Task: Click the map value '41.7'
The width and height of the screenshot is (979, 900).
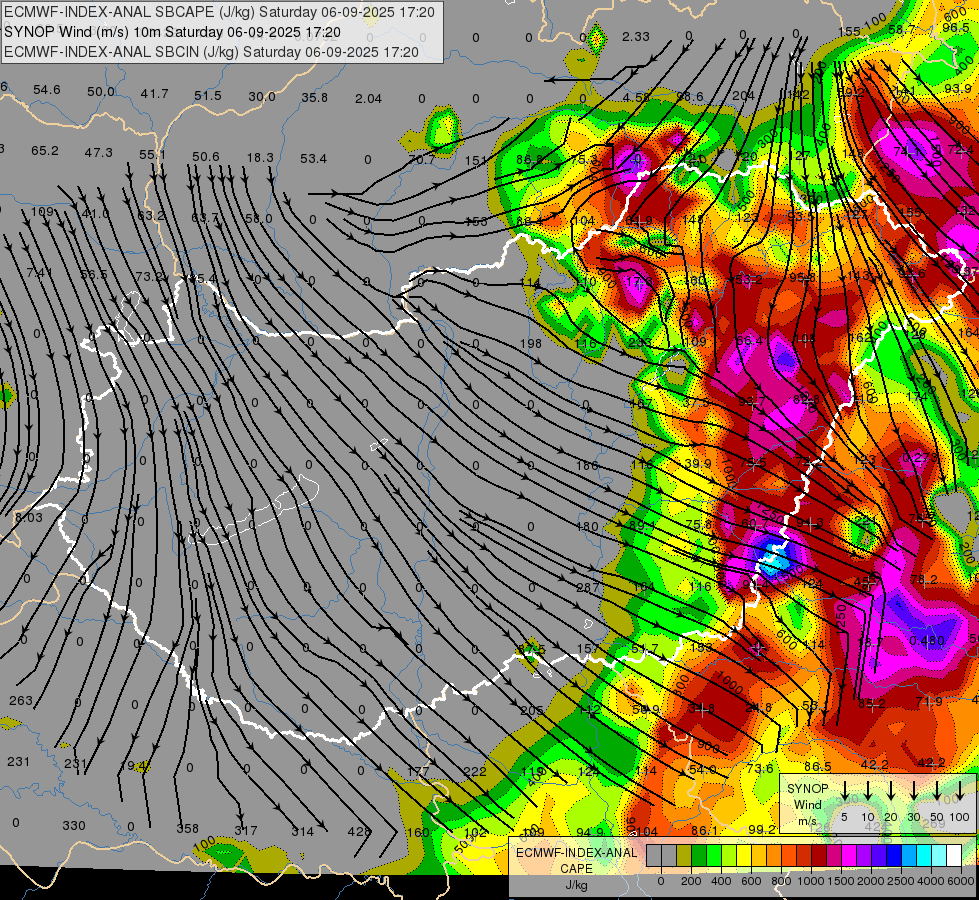Action: (x=154, y=94)
